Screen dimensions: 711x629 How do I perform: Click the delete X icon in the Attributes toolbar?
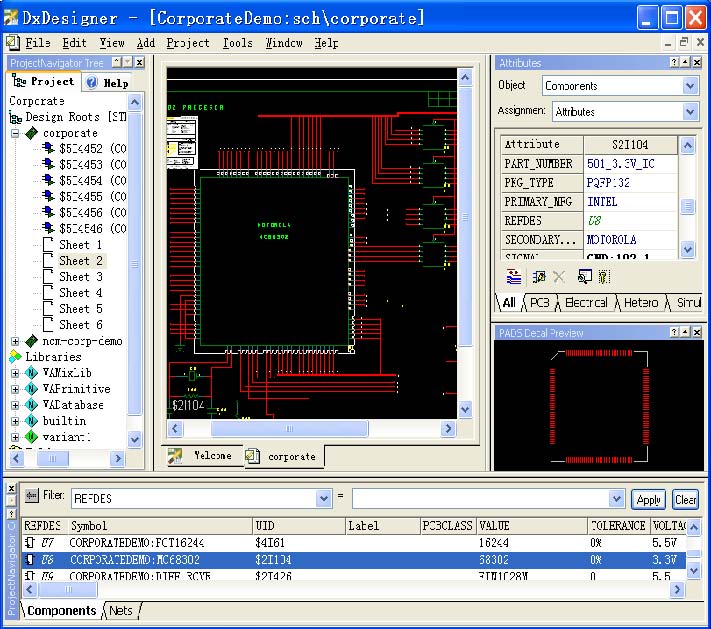click(559, 277)
